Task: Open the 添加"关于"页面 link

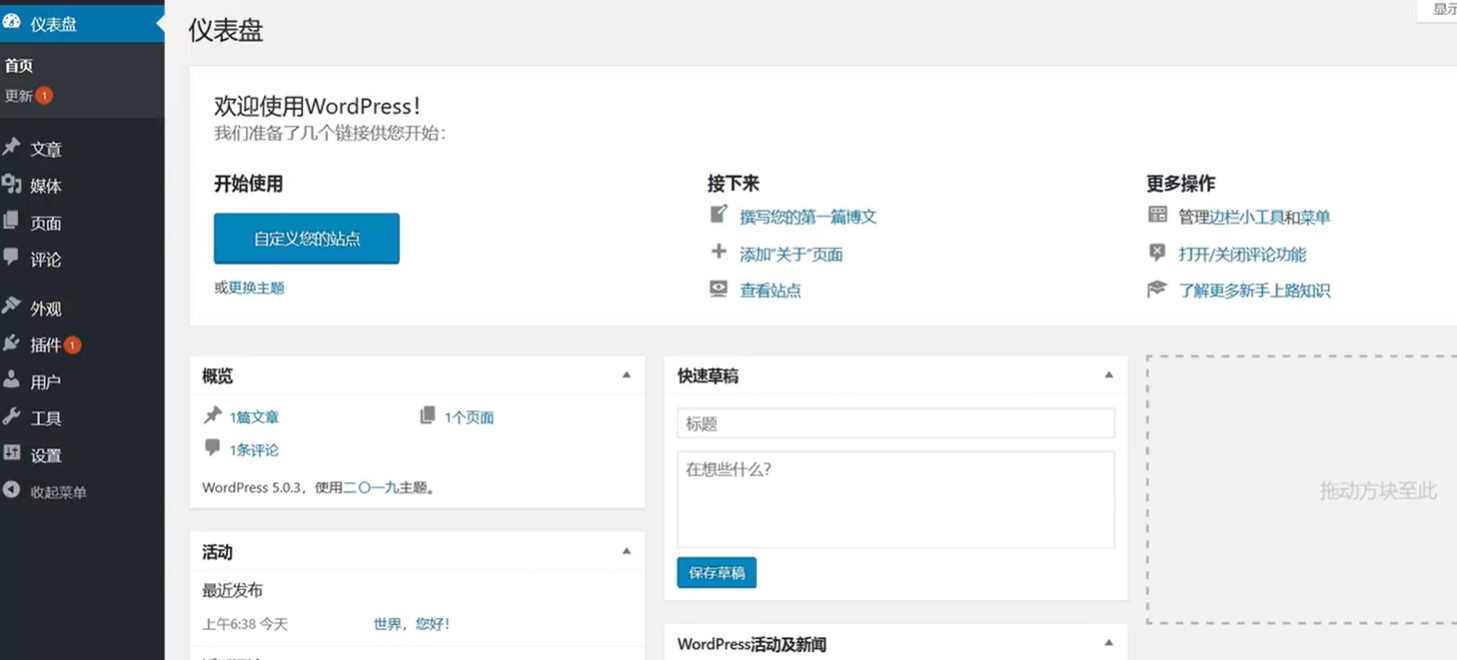Action: 791,254
